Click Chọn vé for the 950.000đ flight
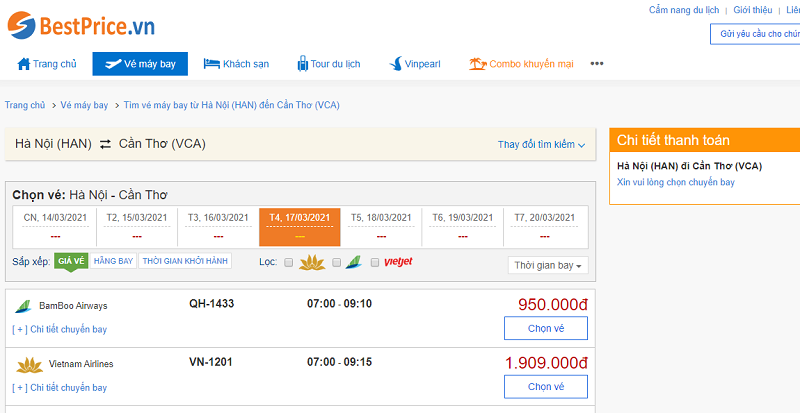Image resolution: width=800 pixels, height=413 pixels. click(546, 328)
